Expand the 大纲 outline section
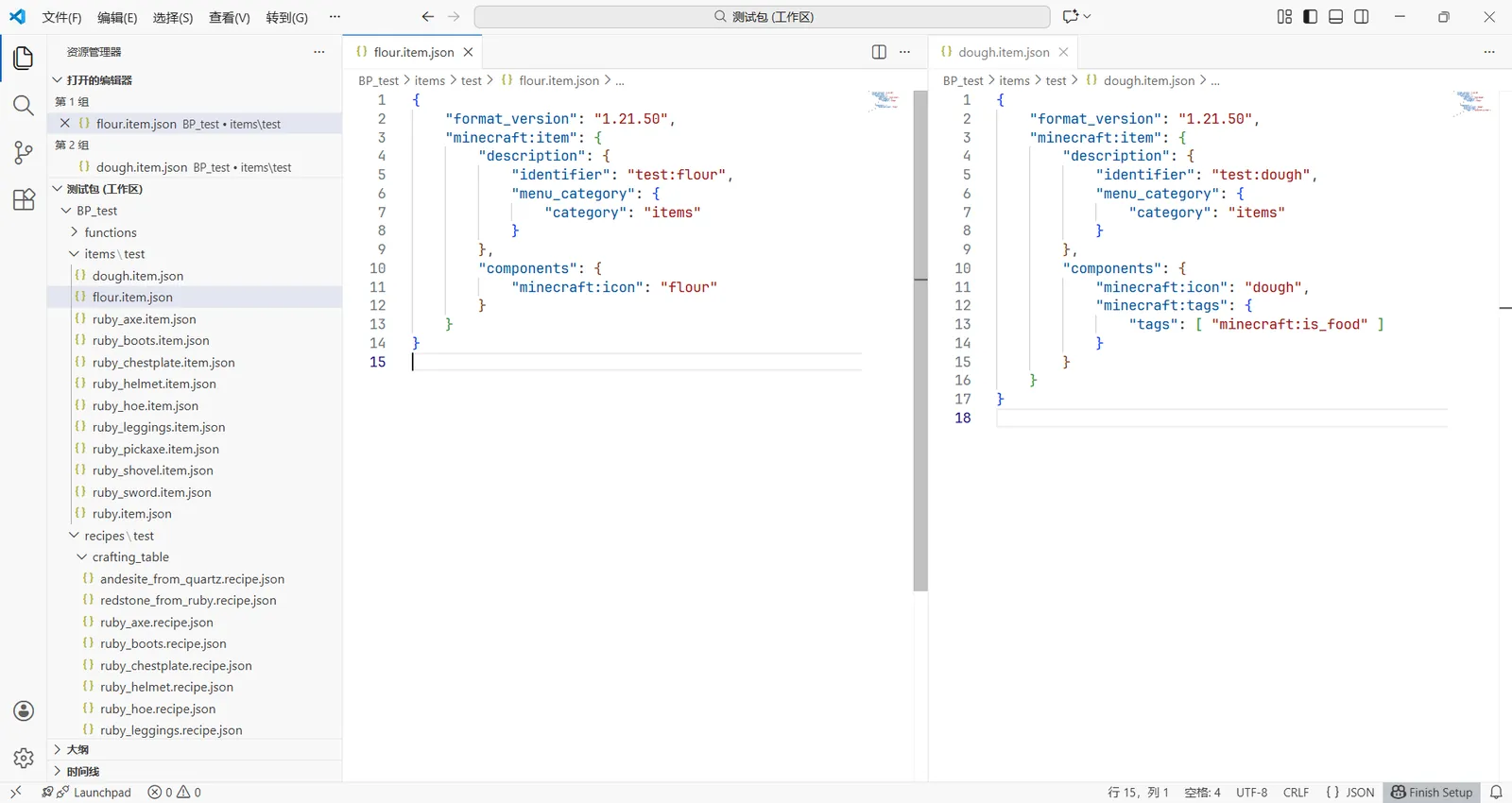This screenshot has height=803, width=1512. (x=77, y=750)
